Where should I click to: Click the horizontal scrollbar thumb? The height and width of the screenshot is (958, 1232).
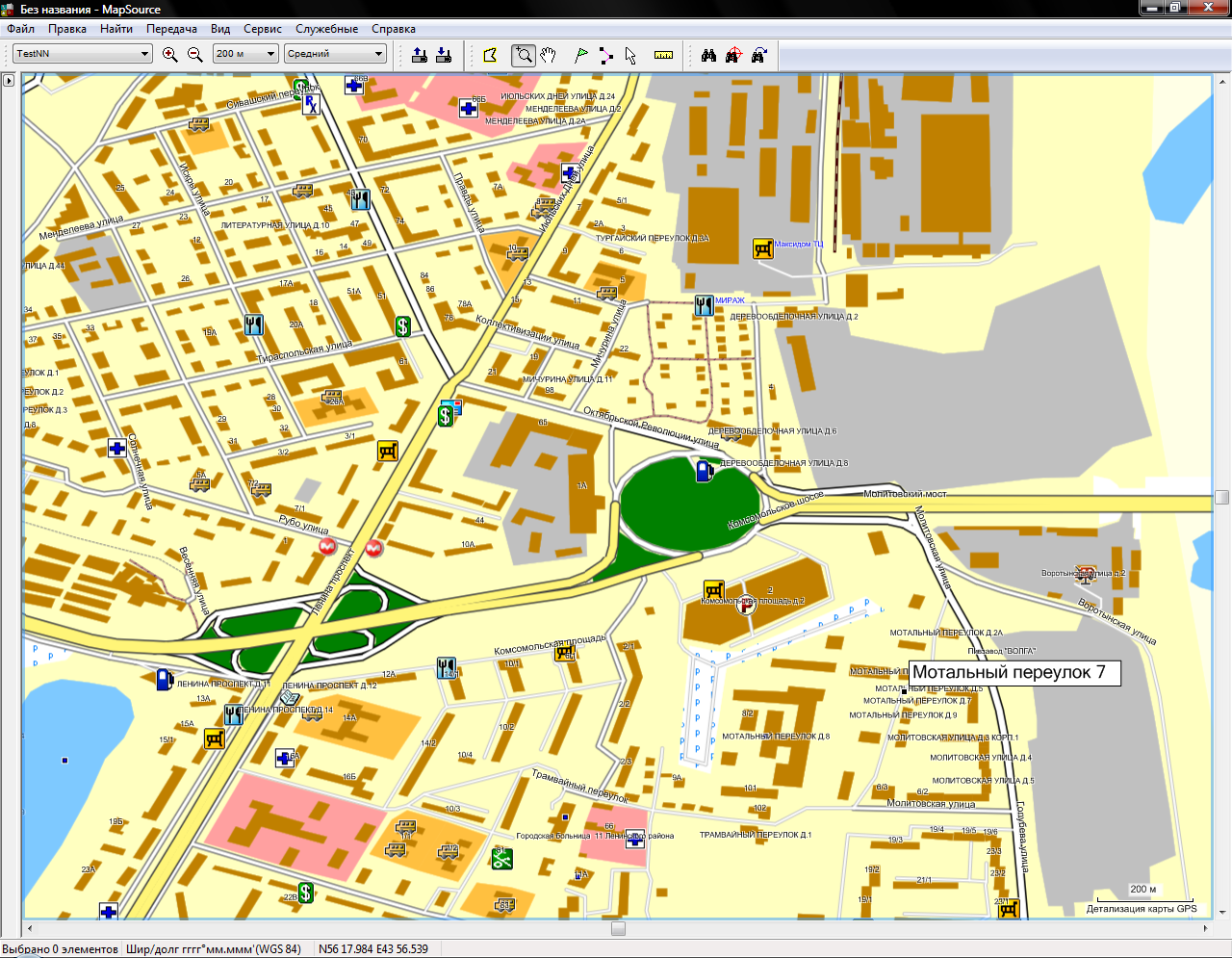618,928
